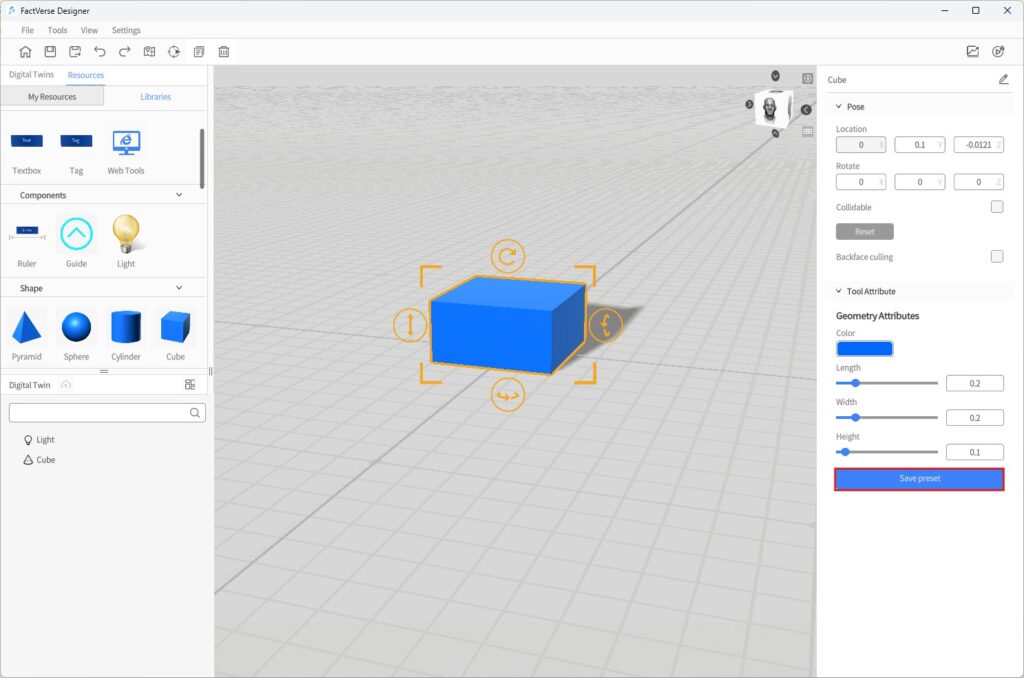Click the pencil icon to rename Cube
This screenshot has height=678, width=1024.
pyautogui.click(x=1003, y=80)
